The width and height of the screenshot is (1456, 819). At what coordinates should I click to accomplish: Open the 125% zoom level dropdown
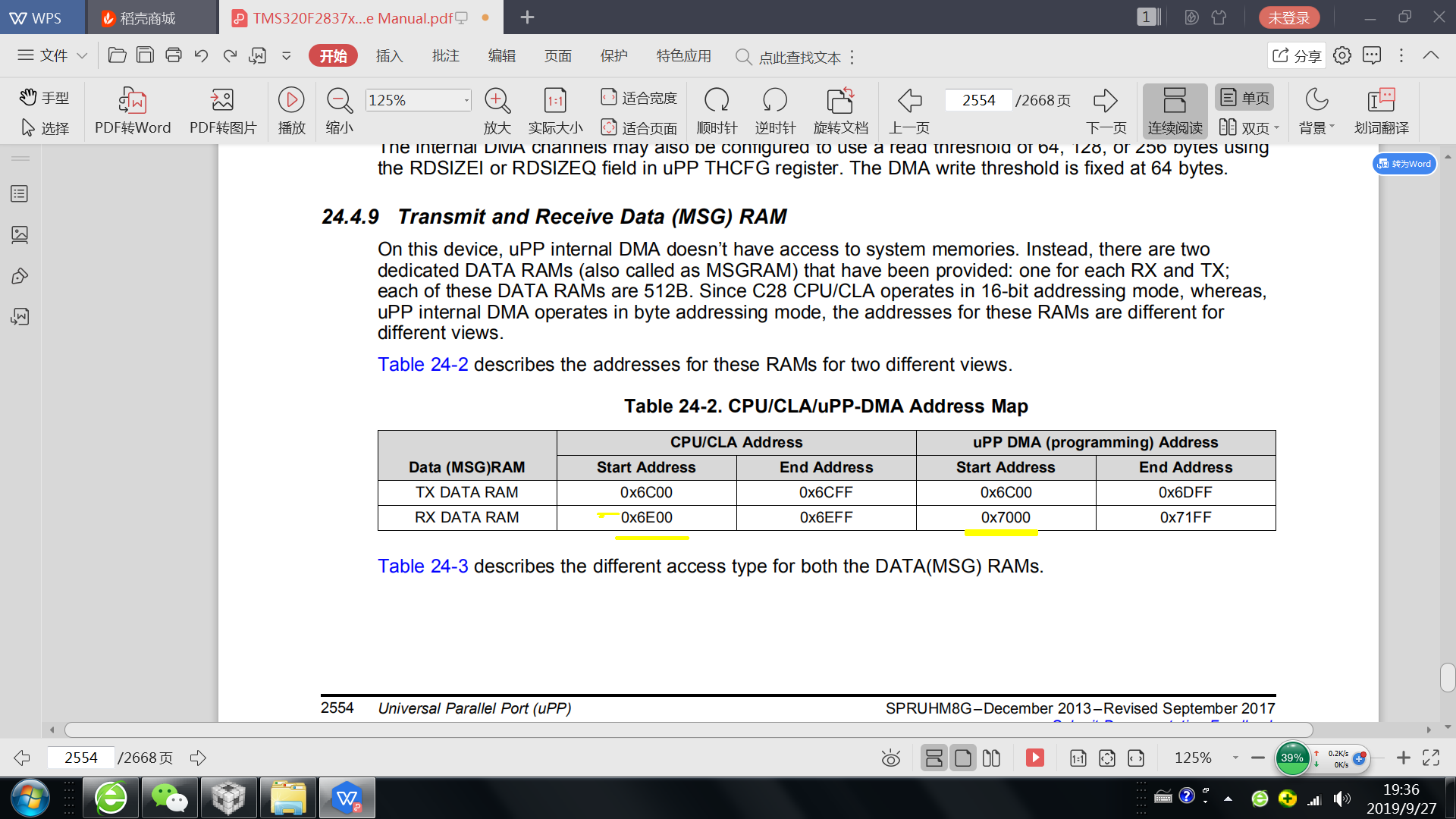[x=466, y=100]
